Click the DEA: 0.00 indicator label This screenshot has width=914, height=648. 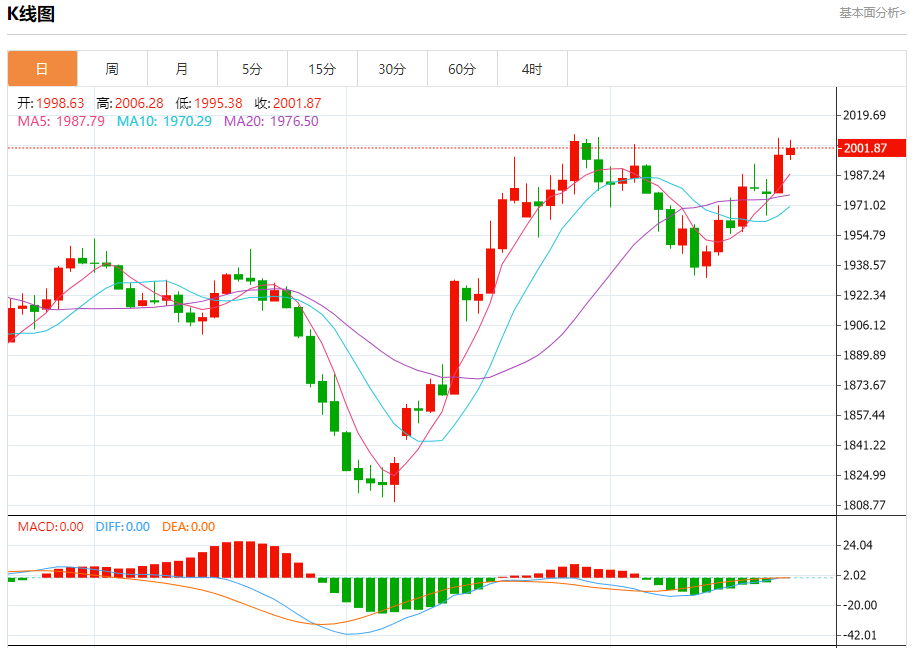(x=189, y=527)
